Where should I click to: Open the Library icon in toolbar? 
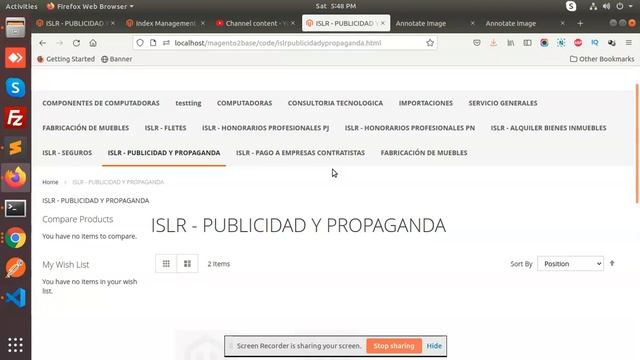[511, 43]
